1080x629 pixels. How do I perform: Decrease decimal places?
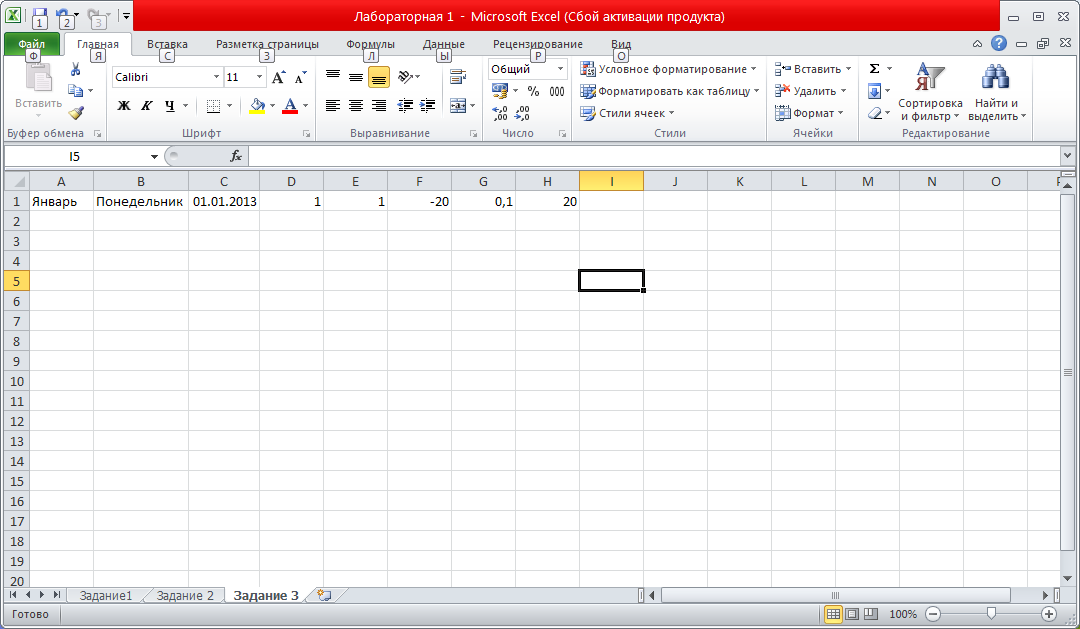tap(522, 113)
